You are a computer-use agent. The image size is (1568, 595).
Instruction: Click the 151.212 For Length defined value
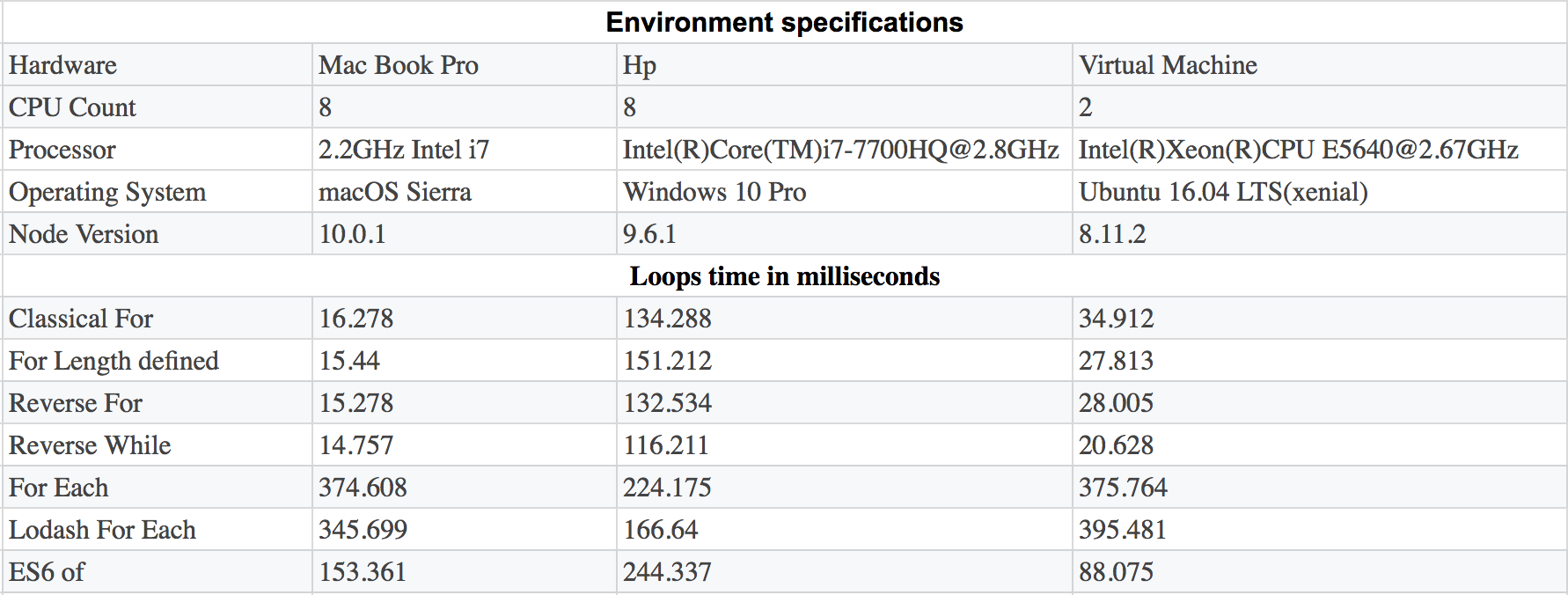845,360
